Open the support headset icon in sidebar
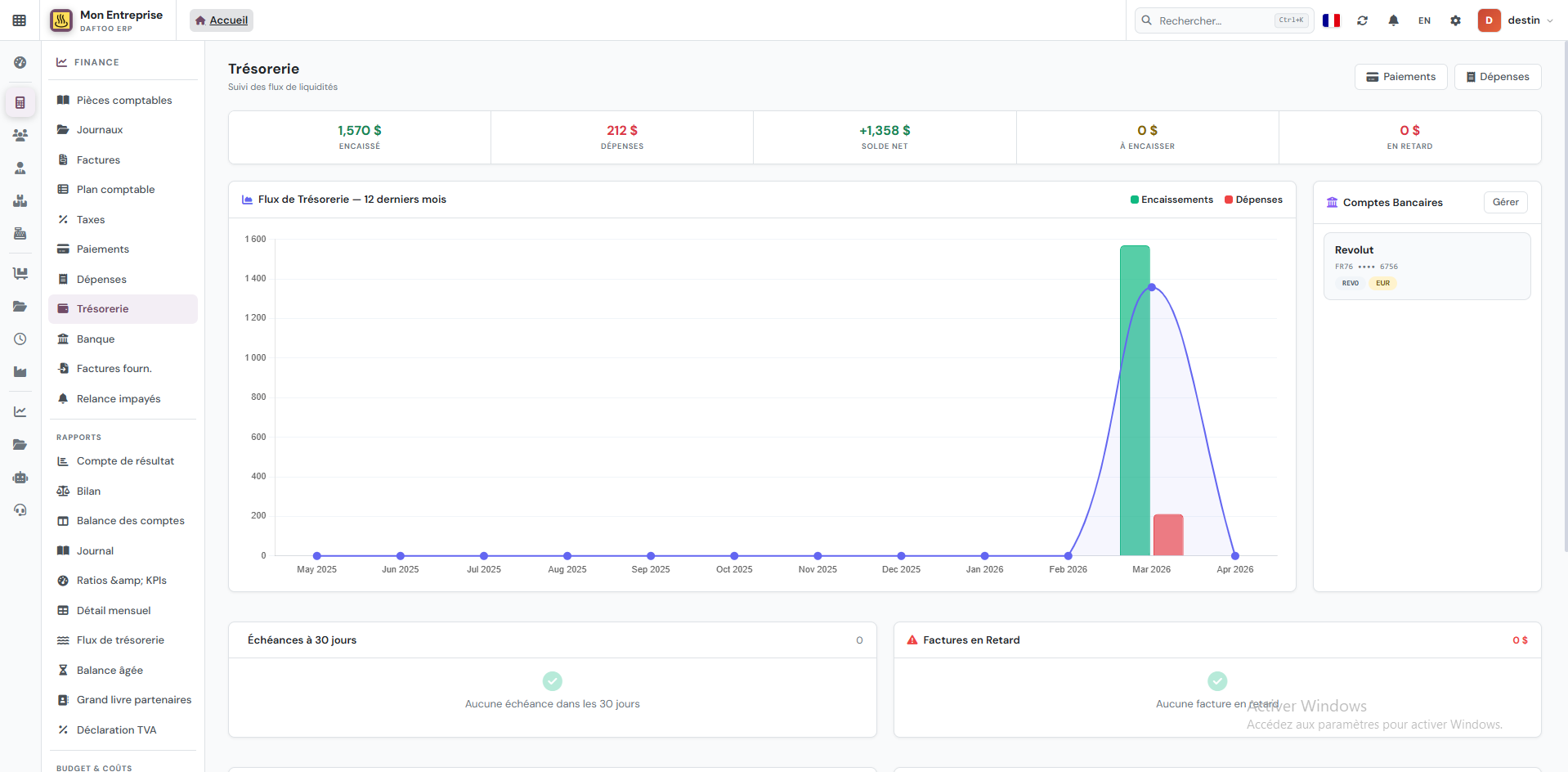1568x772 pixels. pos(20,509)
